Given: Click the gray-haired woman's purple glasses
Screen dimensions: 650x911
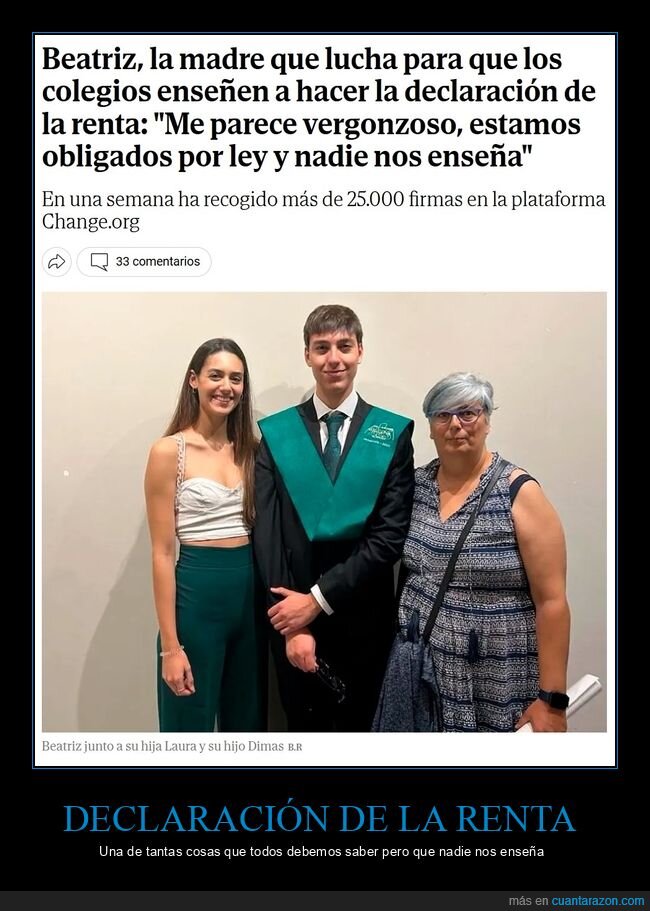Looking at the screenshot, I should (x=458, y=415).
